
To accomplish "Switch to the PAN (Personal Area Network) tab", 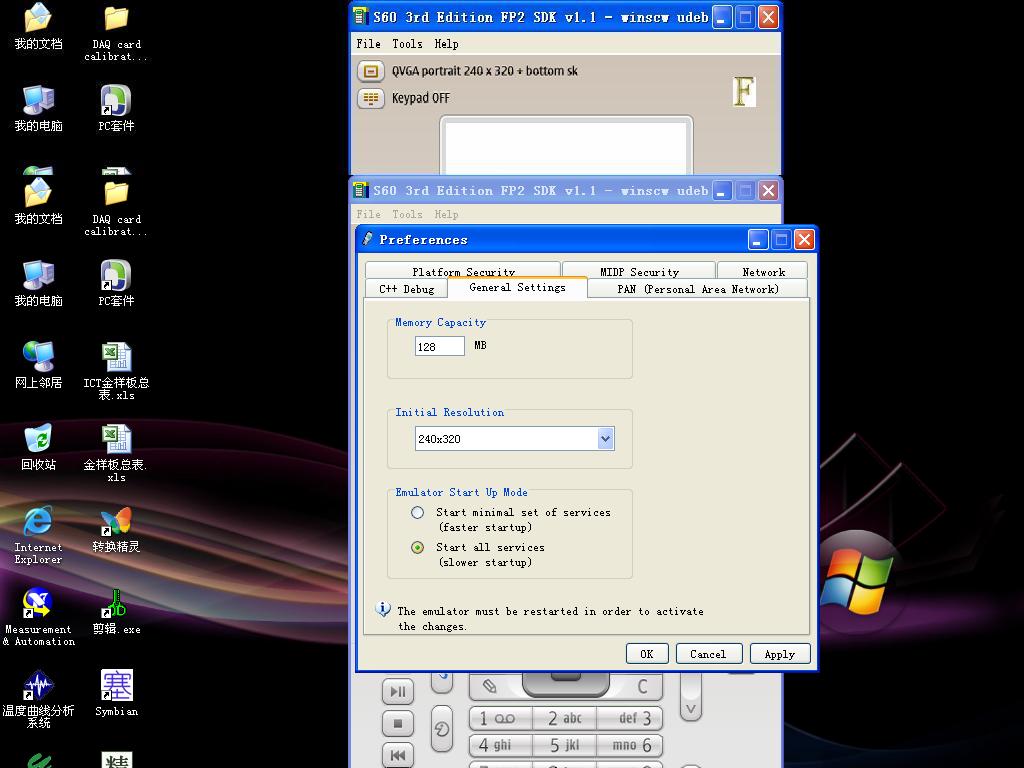I will tap(697, 289).
